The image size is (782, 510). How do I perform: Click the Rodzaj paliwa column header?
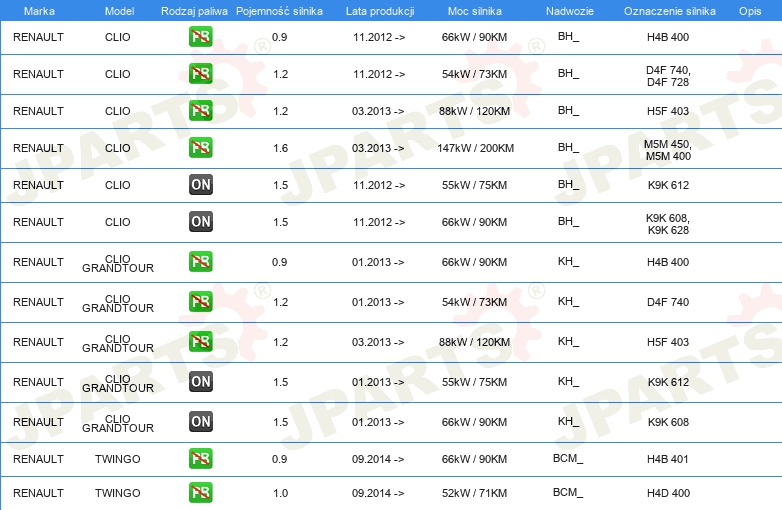coord(194,11)
